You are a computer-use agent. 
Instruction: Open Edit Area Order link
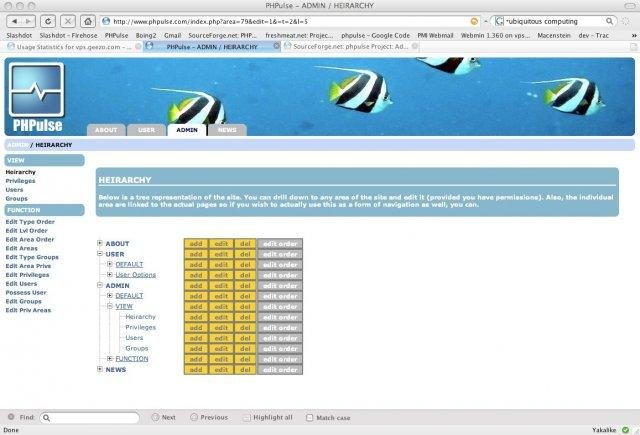[x=29, y=240]
